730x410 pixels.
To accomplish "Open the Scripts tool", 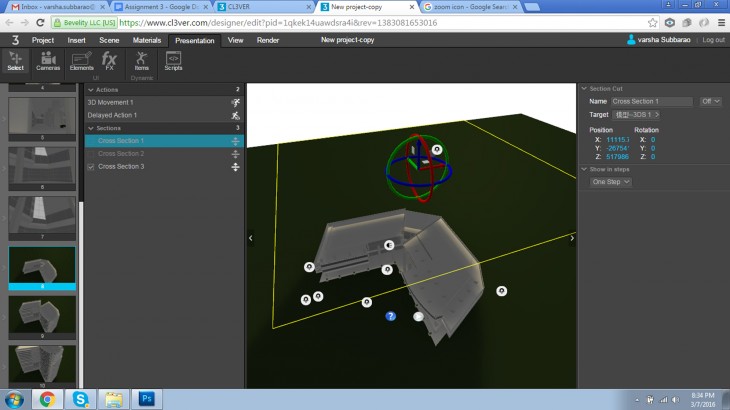I will [x=173, y=61].
